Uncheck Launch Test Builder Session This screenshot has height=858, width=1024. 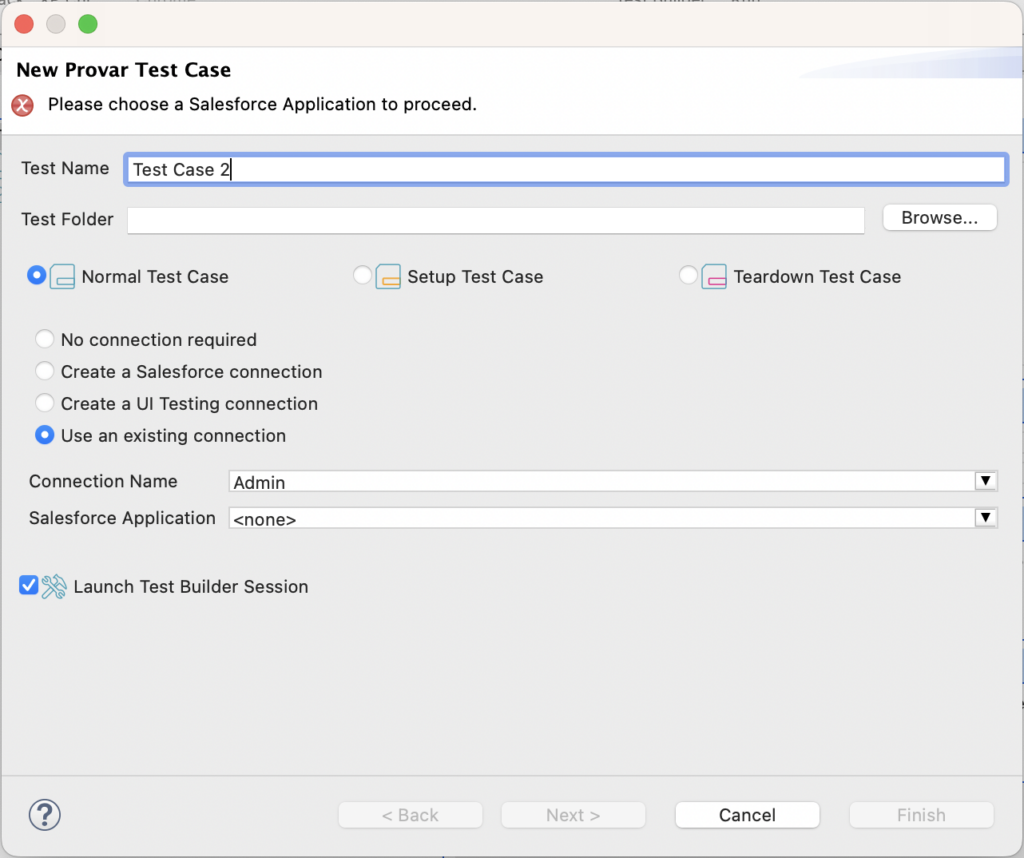27,585
